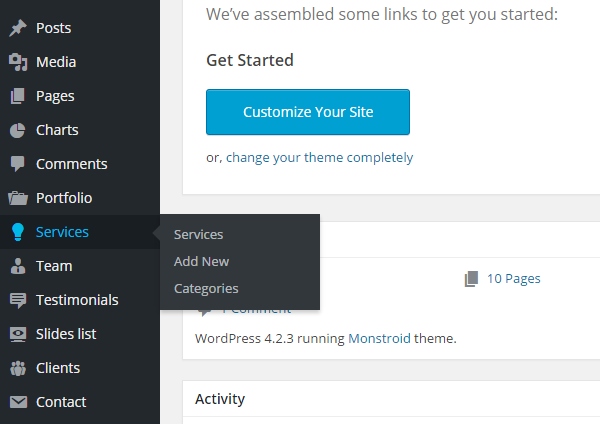
Task: Select Services entry in the flyout submenu
Action: click(x=198, y=235)
